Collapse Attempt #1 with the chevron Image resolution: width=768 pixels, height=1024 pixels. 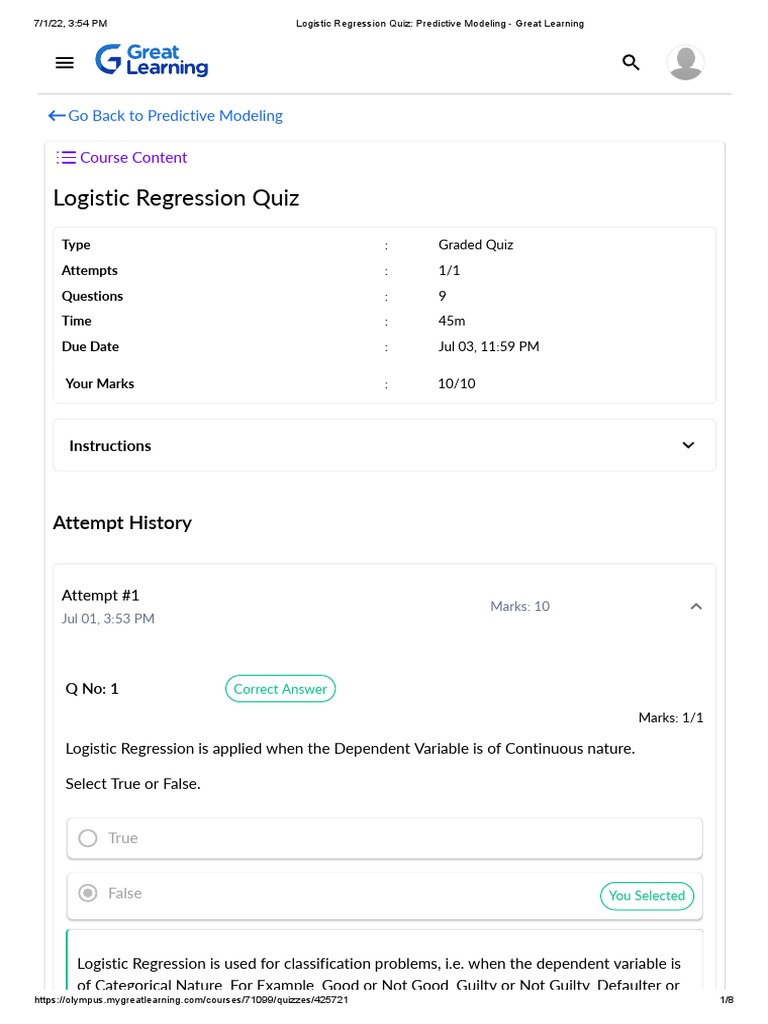pyautogui.click(x=696, y=606)
